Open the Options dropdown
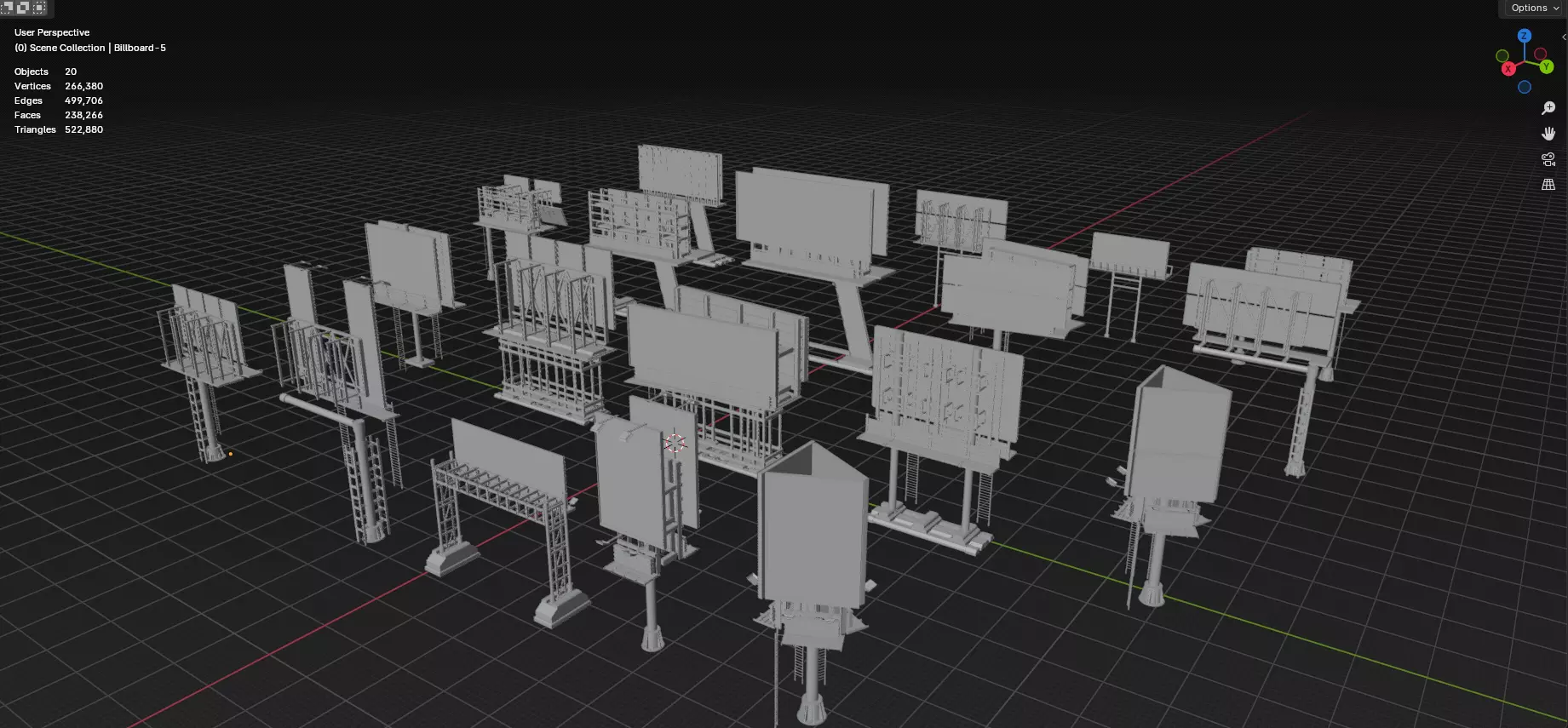The image size is (1568, 728). coord(1535,8)
